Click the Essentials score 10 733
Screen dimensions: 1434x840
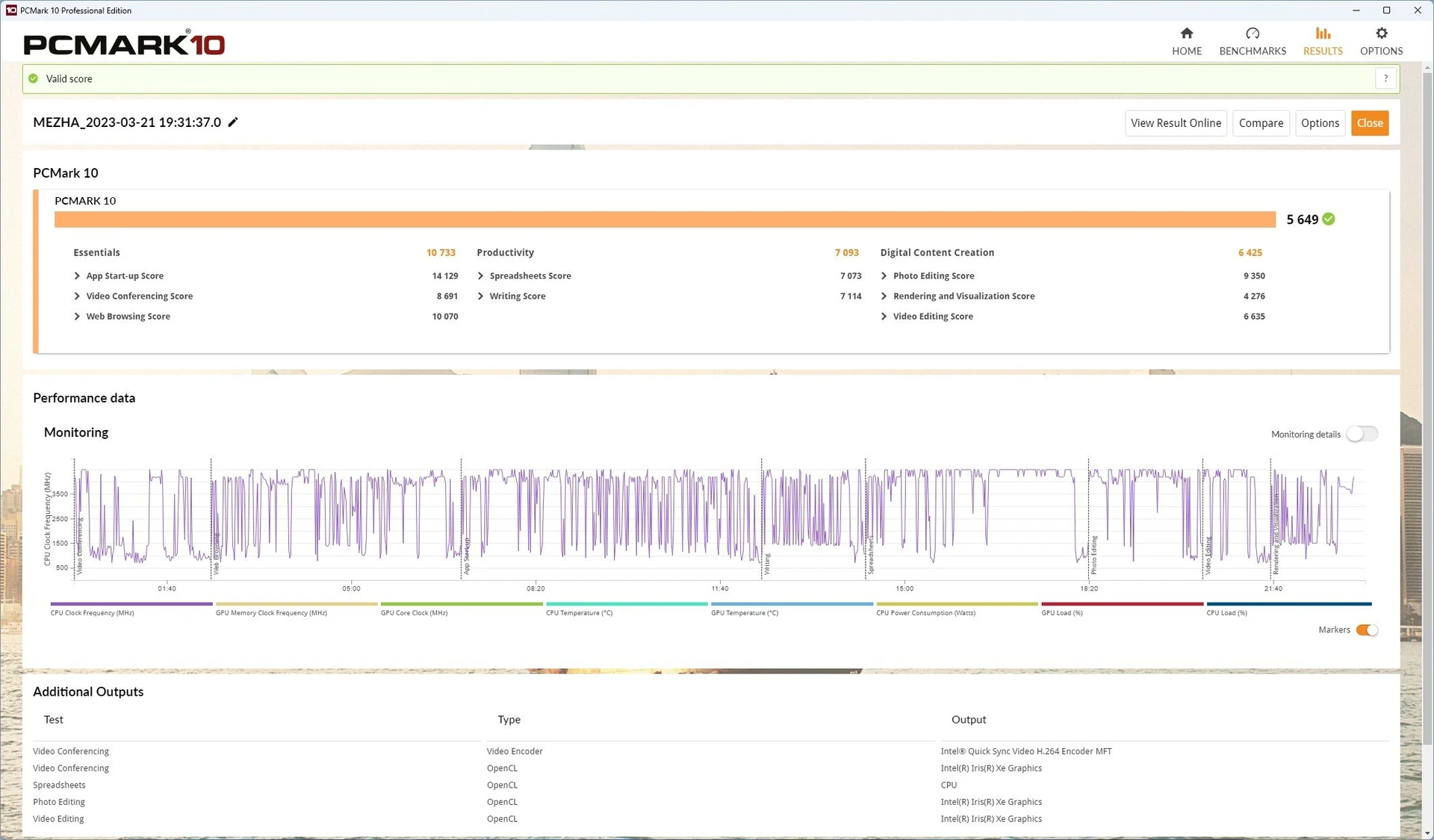[x=441, y=252]
